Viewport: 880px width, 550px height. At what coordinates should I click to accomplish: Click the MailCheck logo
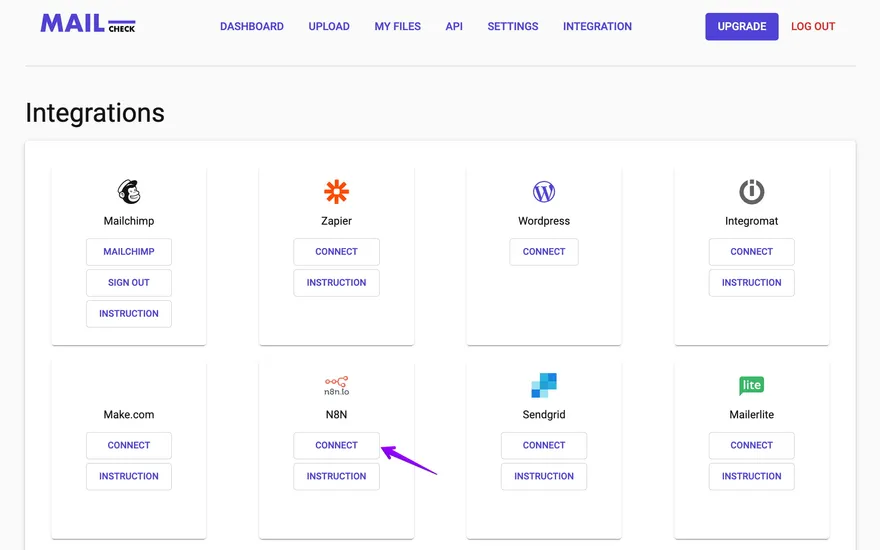pyautogui.click(x=88, y=24)
